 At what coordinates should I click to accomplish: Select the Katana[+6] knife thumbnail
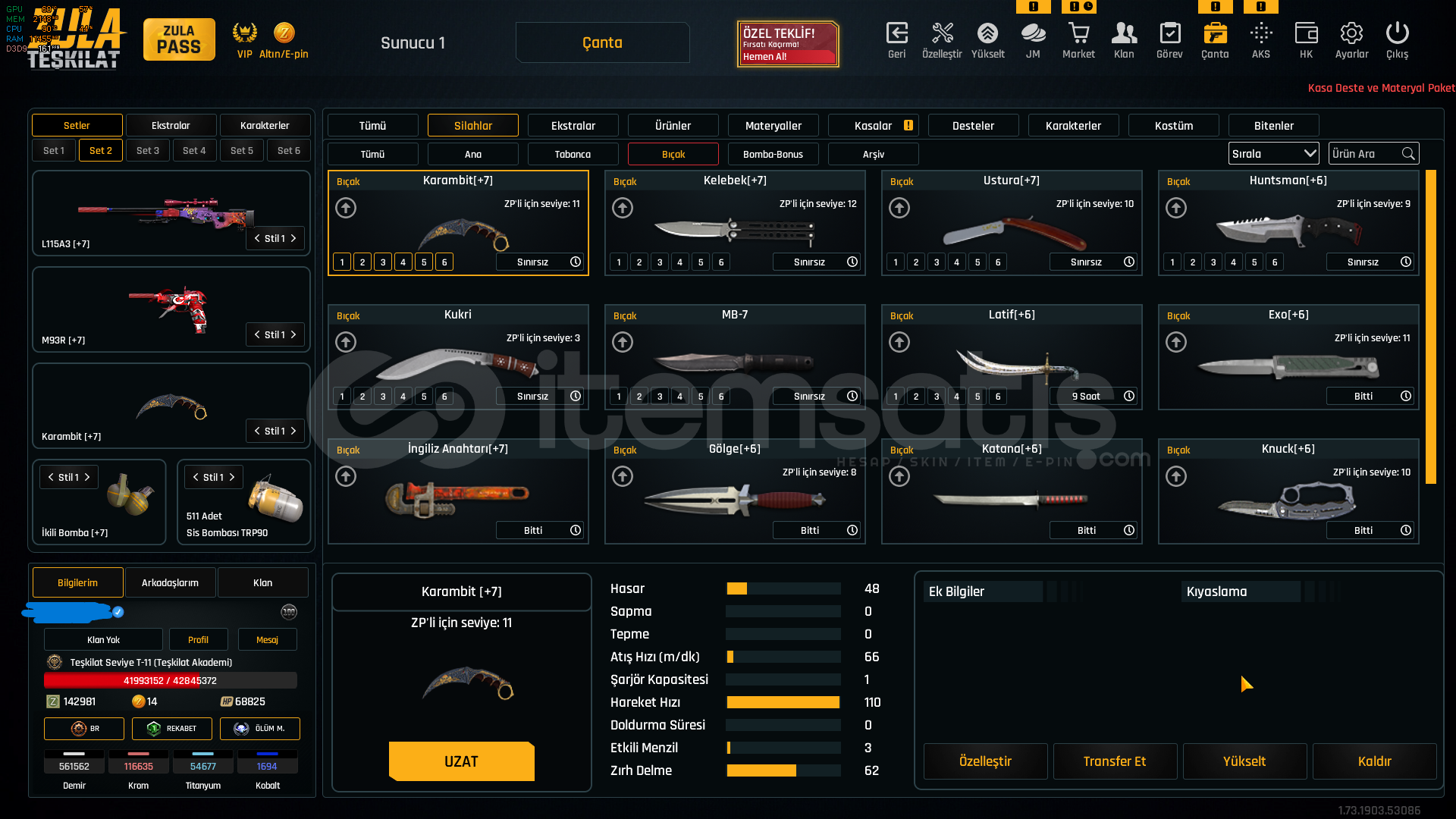(x=1011, y=499)
